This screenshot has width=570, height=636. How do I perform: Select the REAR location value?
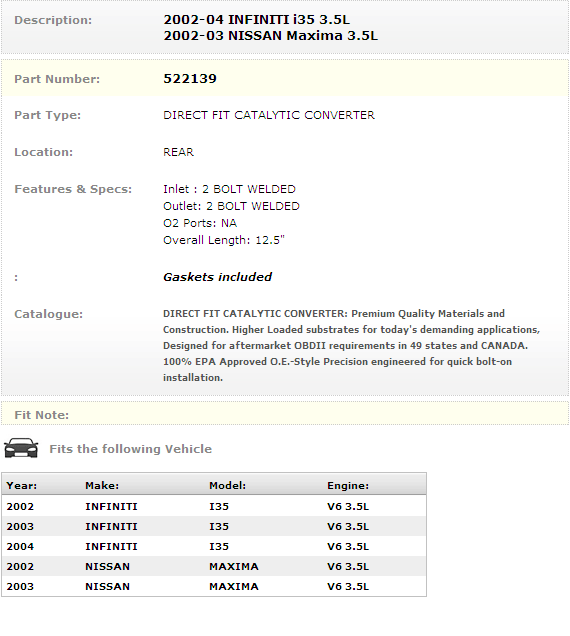point(179,152)
